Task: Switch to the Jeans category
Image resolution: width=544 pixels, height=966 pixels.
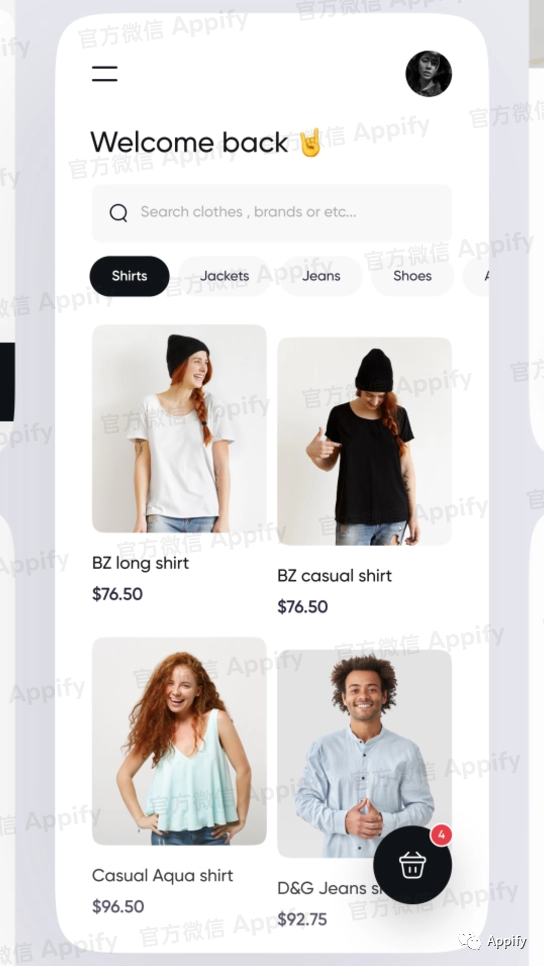Action: (321, 276)
